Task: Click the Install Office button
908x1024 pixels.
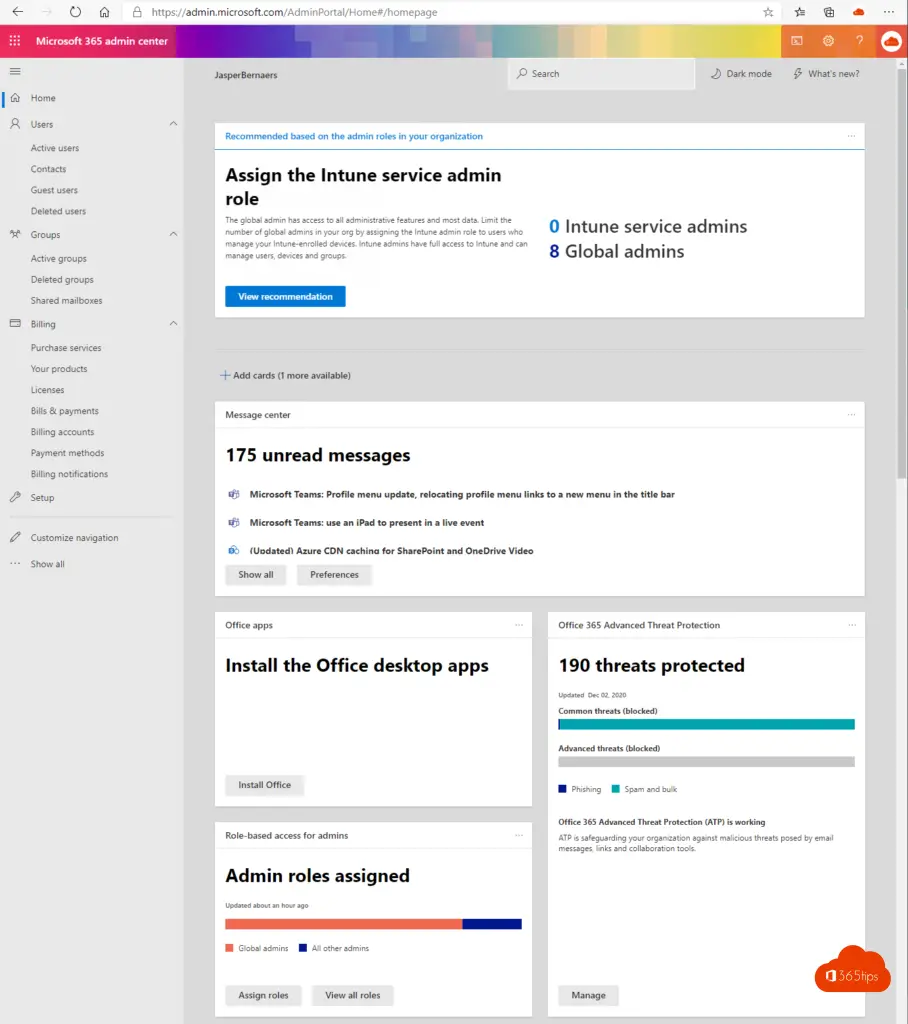Action: pos(264,785)
